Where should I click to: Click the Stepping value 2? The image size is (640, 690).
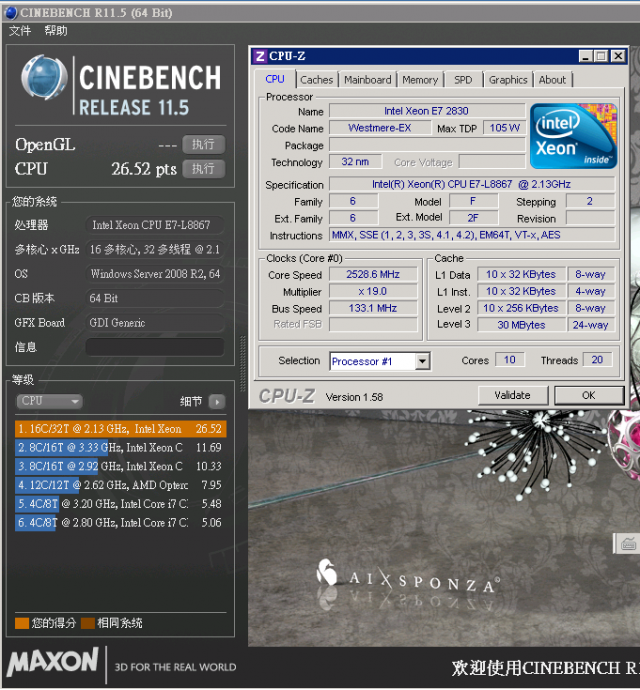click(590, 201)
